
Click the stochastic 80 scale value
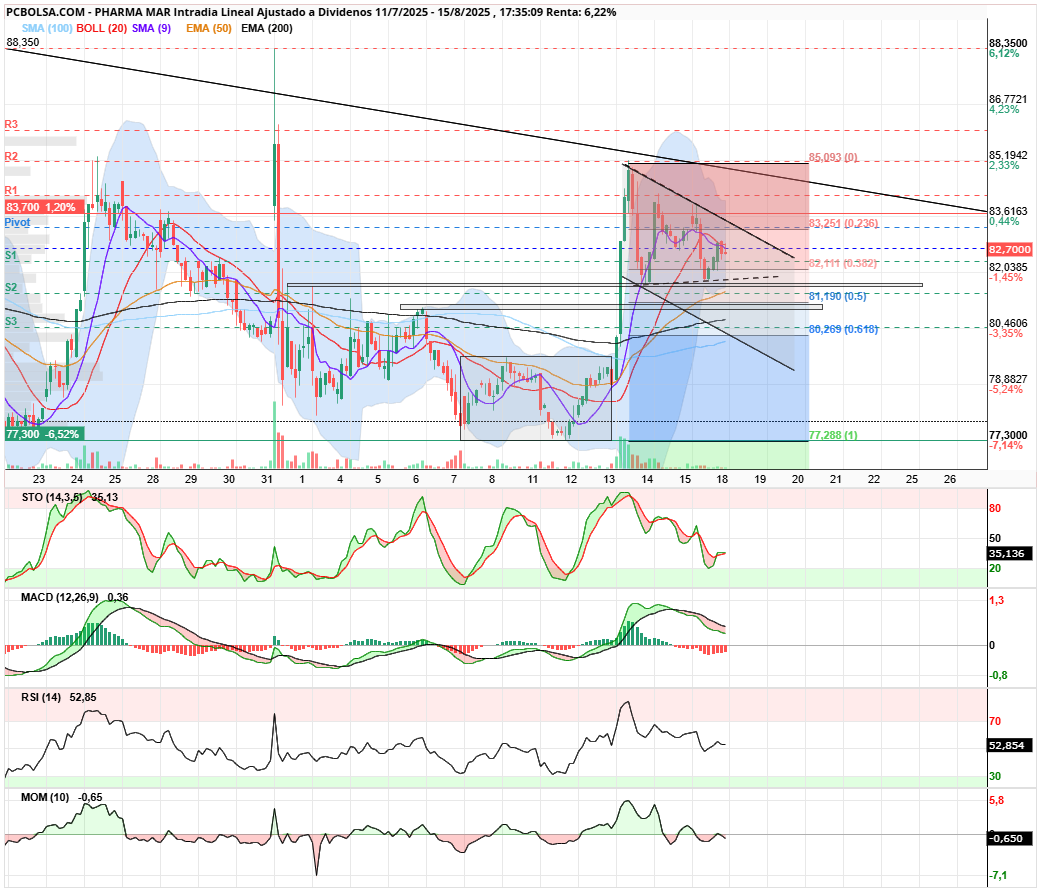tap(995, 508)
